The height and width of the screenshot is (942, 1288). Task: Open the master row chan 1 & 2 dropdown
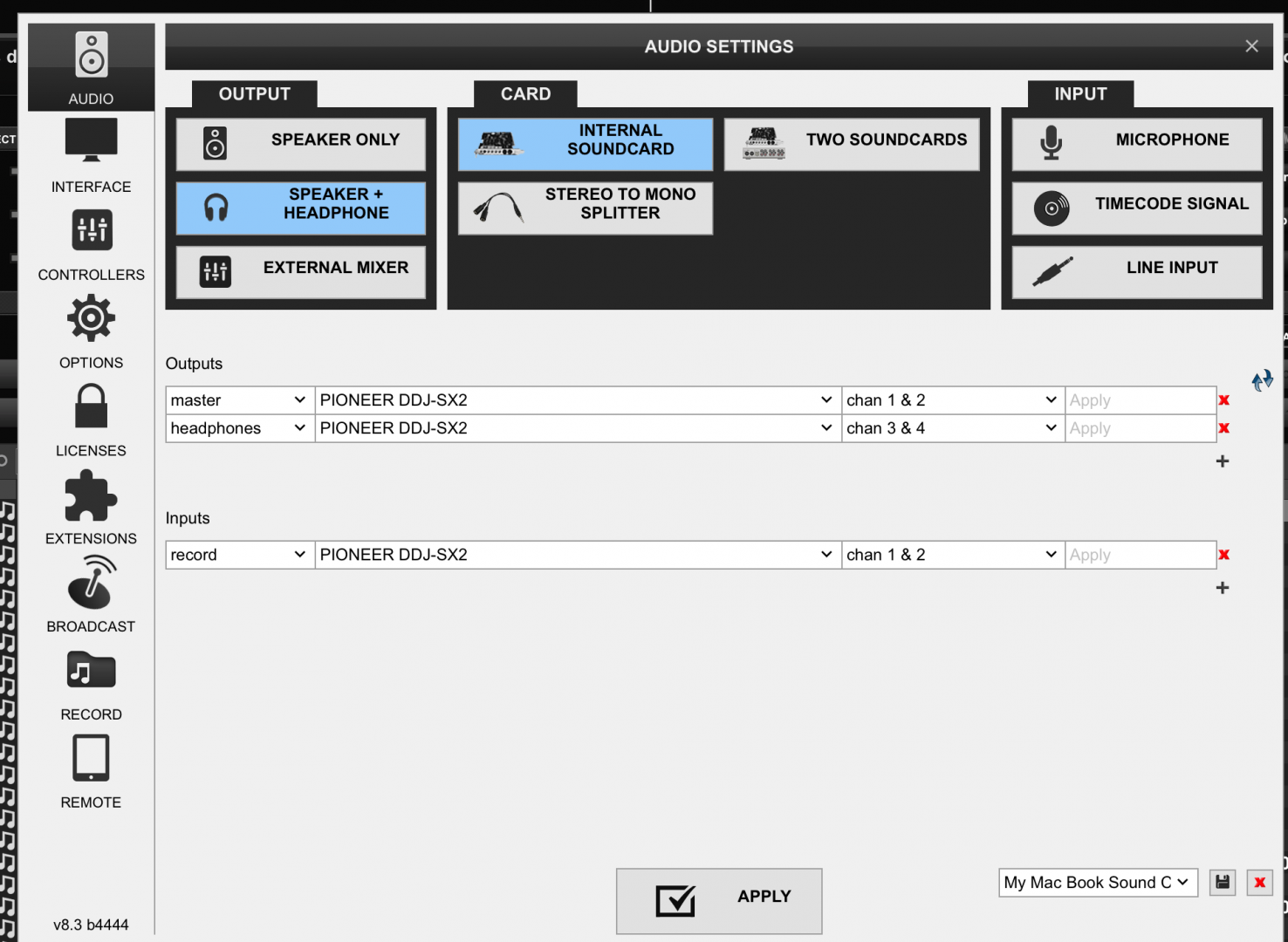(953, 400)
